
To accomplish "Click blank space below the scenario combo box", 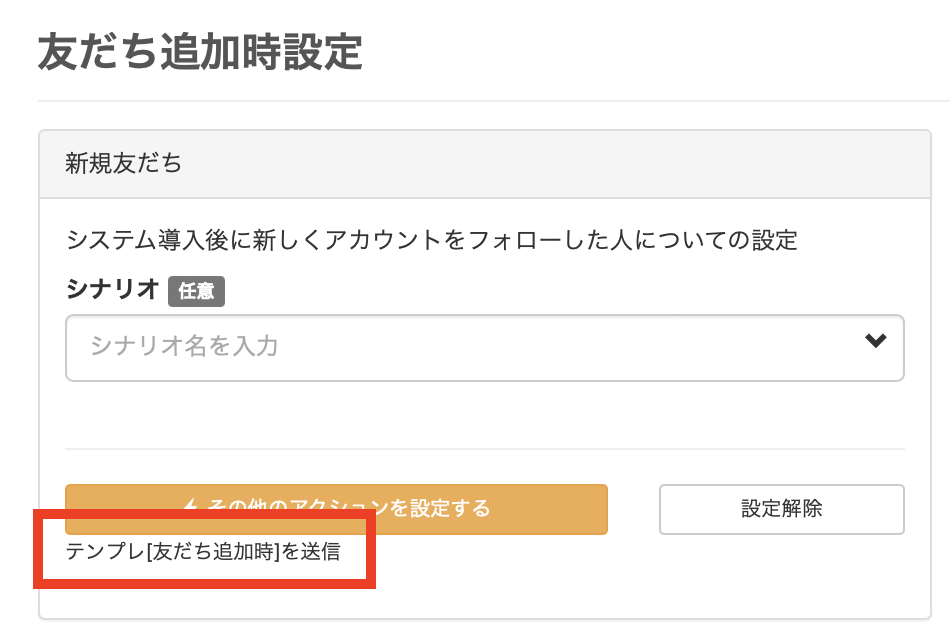I will point(485,415).
